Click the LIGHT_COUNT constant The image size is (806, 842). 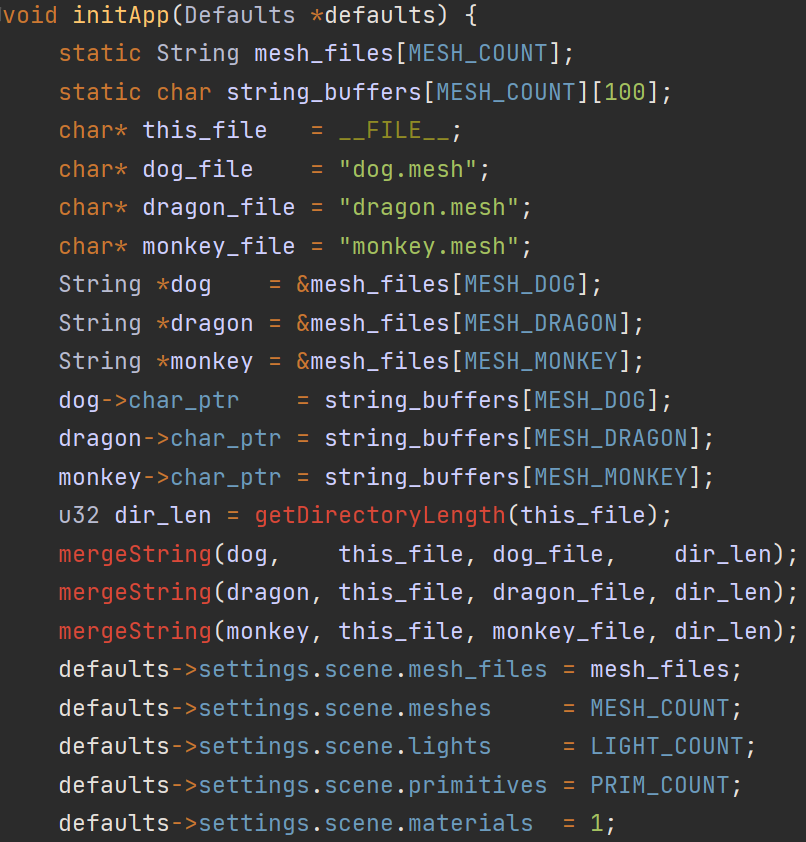coord(666,746)
